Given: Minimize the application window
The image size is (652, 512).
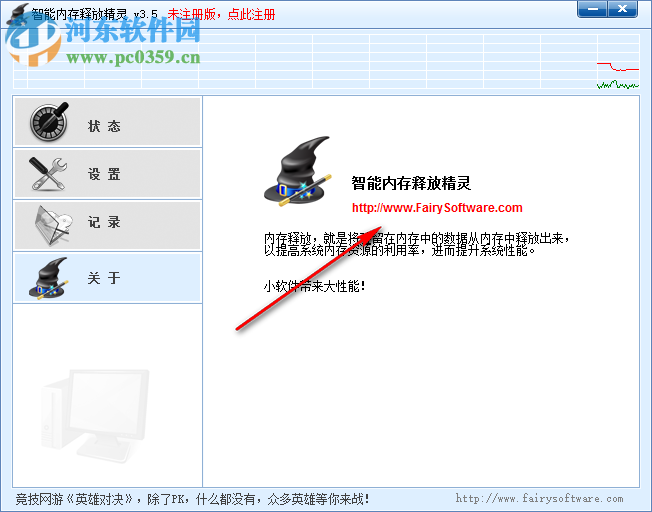Looking at the screenshot, I should (592, 9).
